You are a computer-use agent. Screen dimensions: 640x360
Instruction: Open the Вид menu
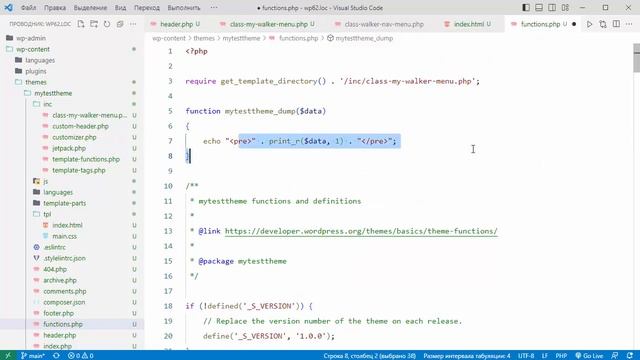click(x=120, y=8)
